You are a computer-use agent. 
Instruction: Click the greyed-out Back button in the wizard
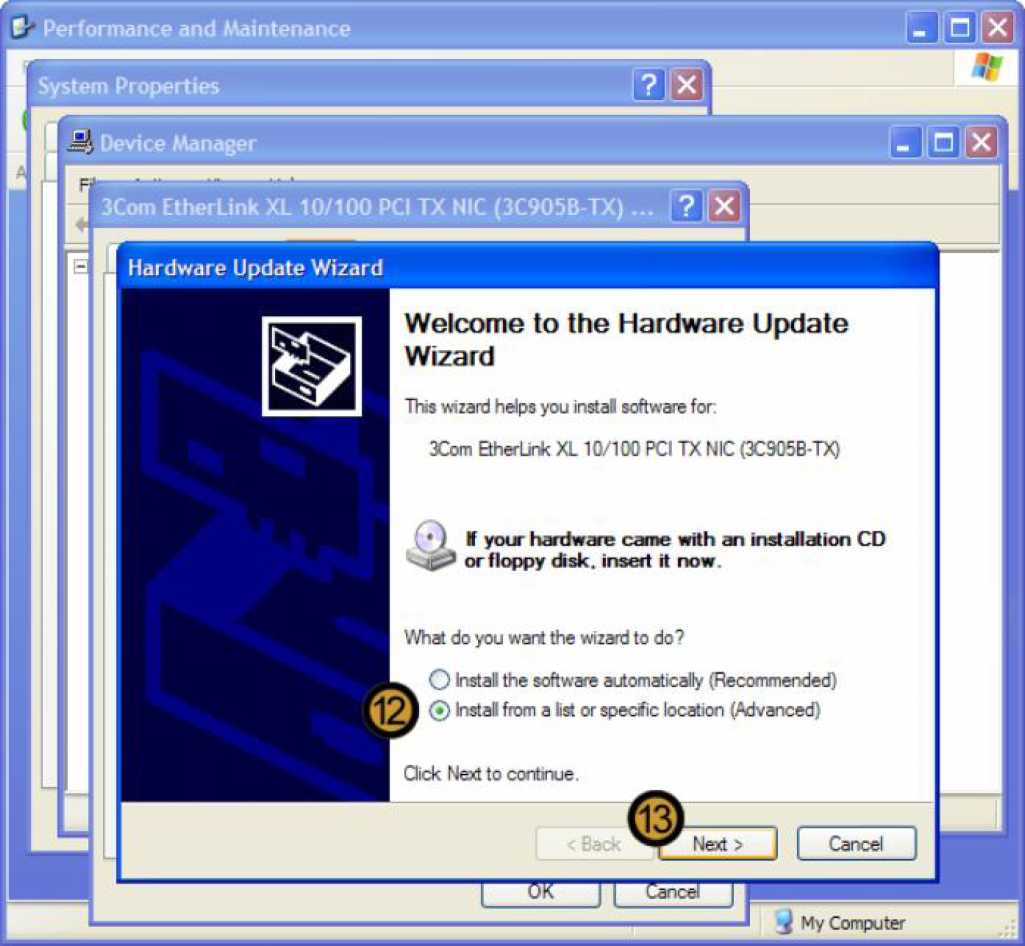594,843
